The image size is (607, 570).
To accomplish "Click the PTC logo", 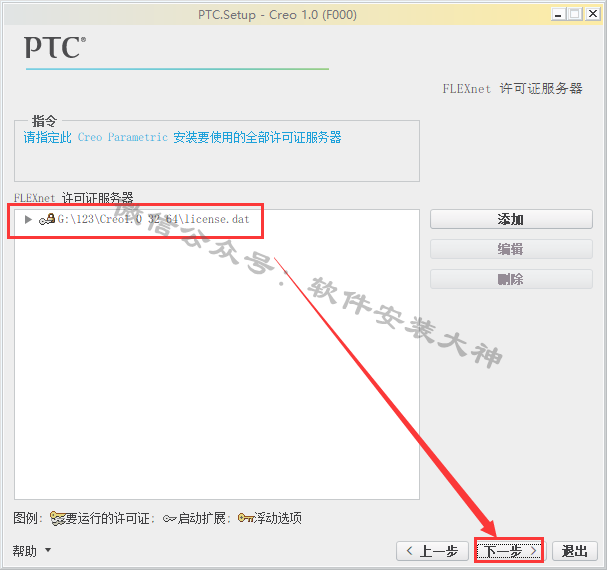I will pos(55,47).
